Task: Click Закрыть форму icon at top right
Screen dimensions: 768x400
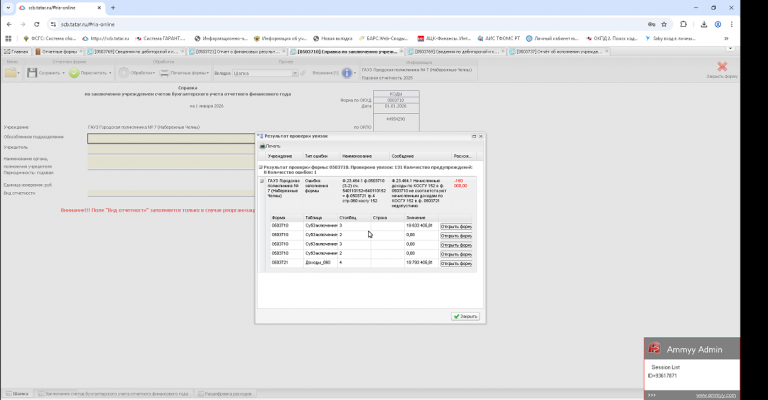Action: click(721, 68)
